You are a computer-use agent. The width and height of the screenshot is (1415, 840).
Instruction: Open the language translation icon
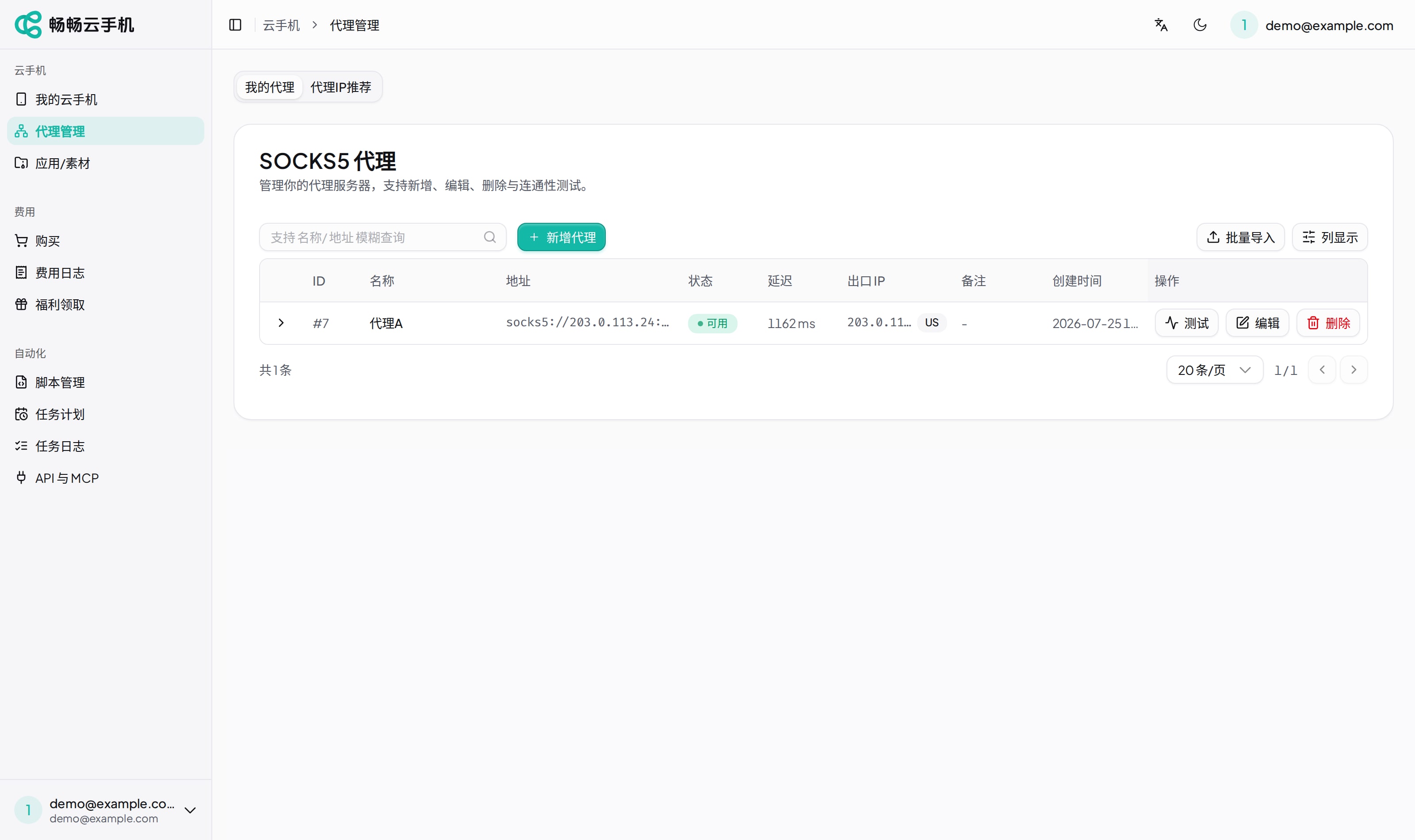(1161, 25)
